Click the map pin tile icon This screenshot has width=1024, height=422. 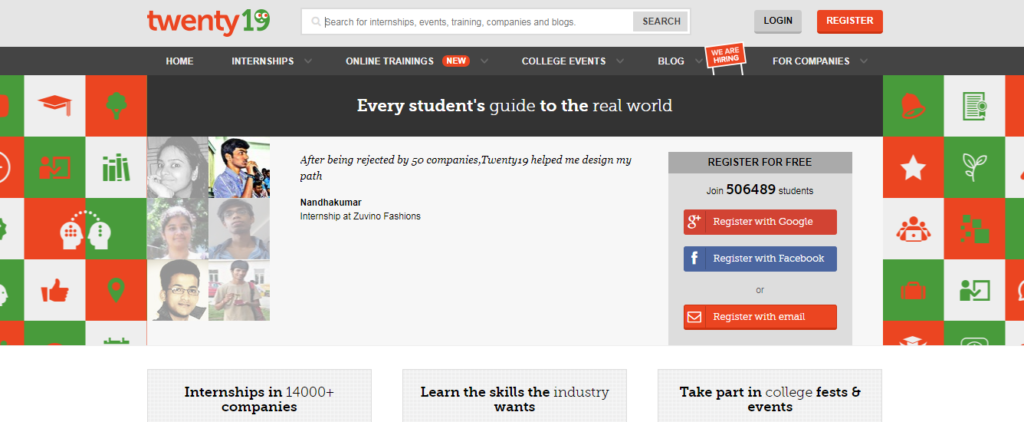pyautogui.click(x=116, y=290)
